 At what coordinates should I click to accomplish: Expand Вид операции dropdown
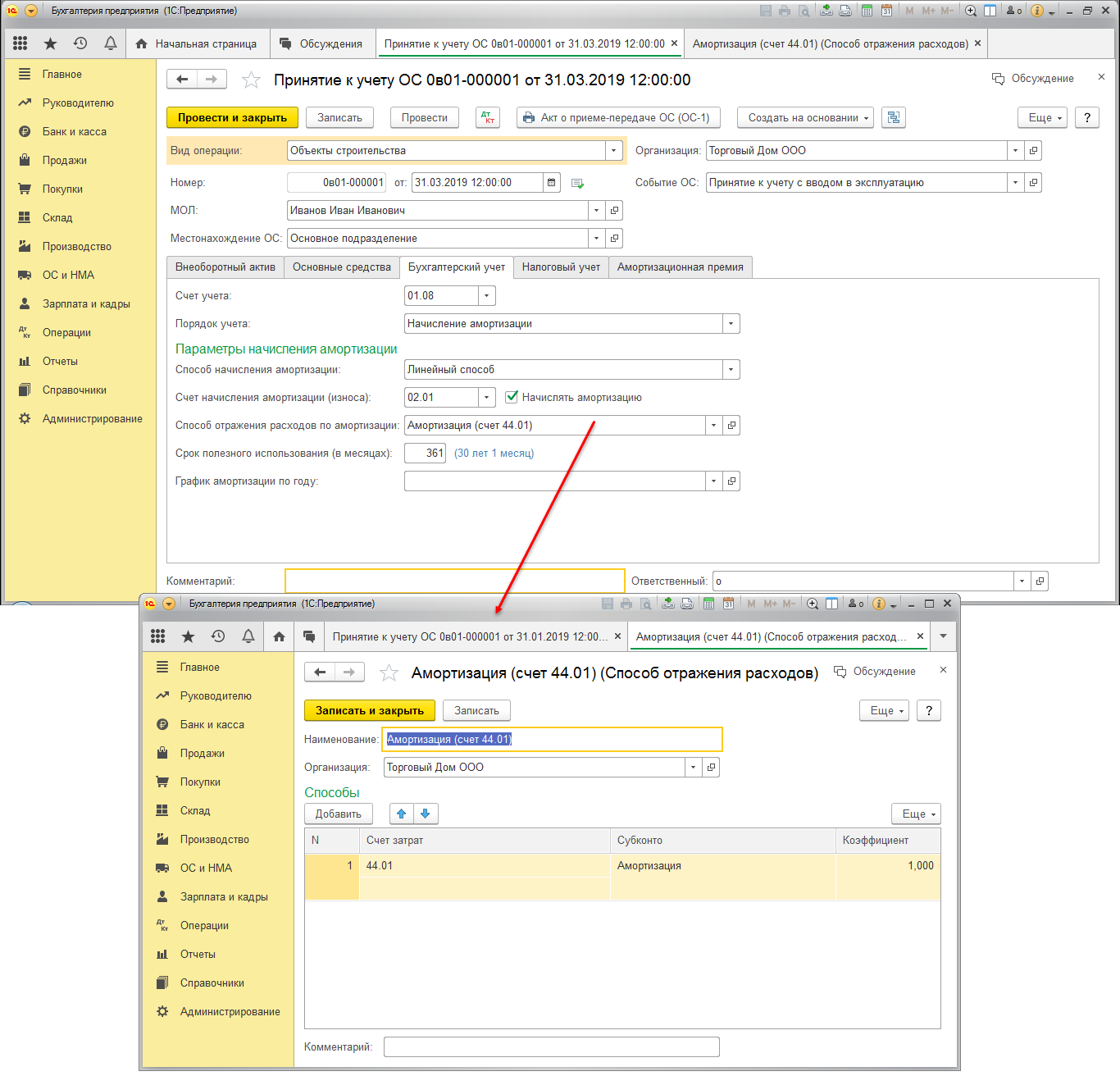pos(613,151)
